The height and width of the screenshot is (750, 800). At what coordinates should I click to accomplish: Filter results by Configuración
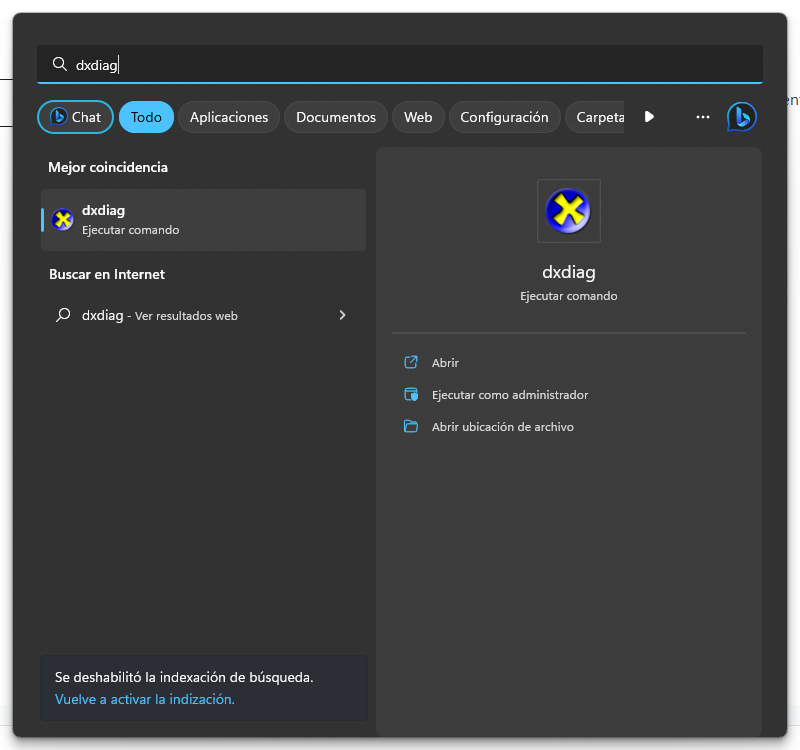coord(504,117)
